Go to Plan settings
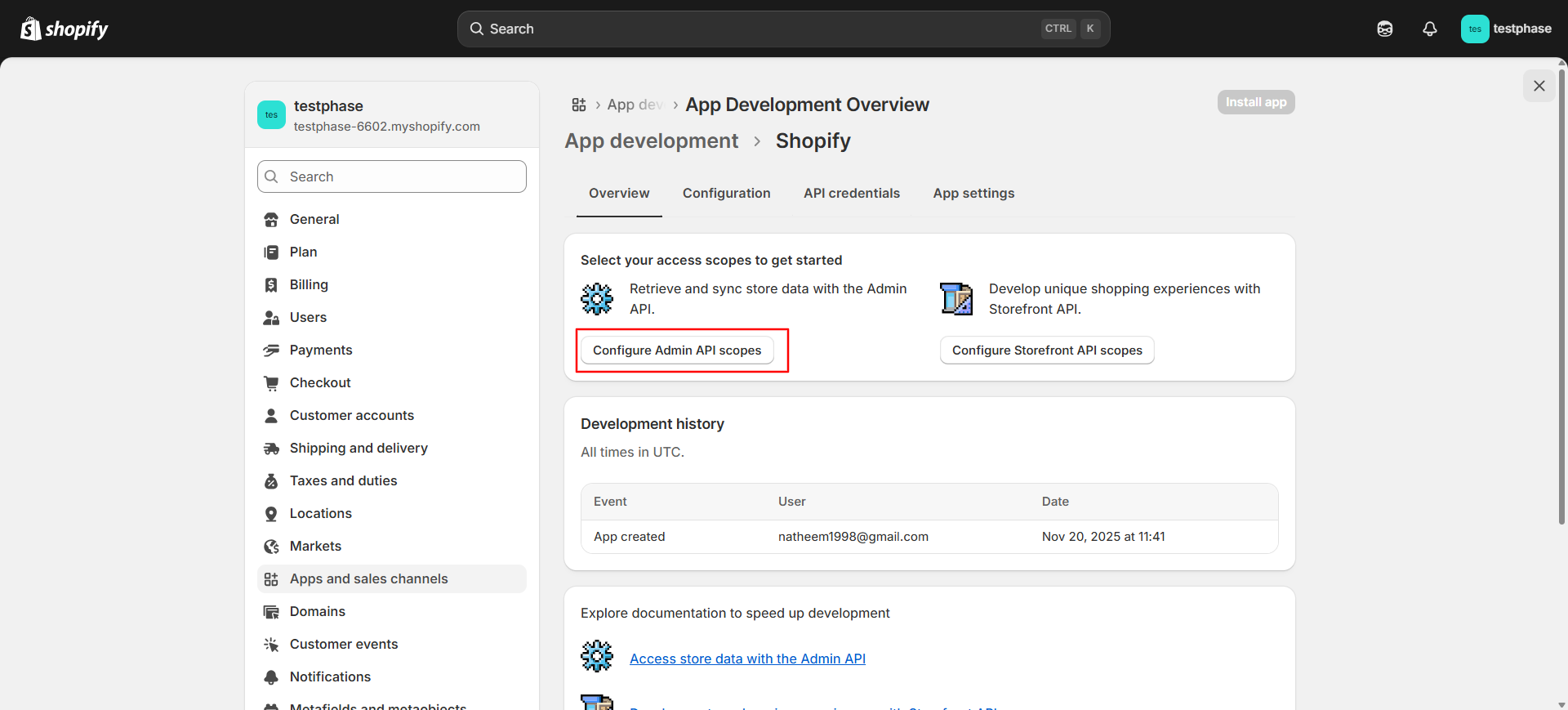Image resolution: width=1568 pixels, height=710 pixels. tap(392, 252)
